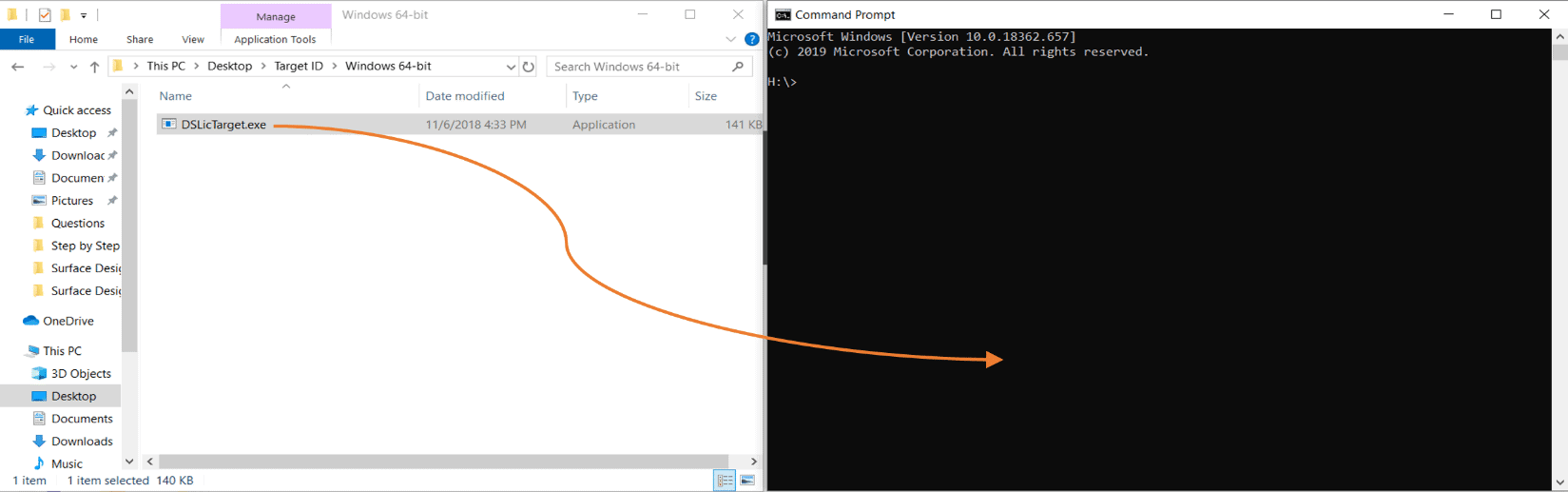
Task: Select OneDrive in navigation pane
Action: tap(68, 321)
